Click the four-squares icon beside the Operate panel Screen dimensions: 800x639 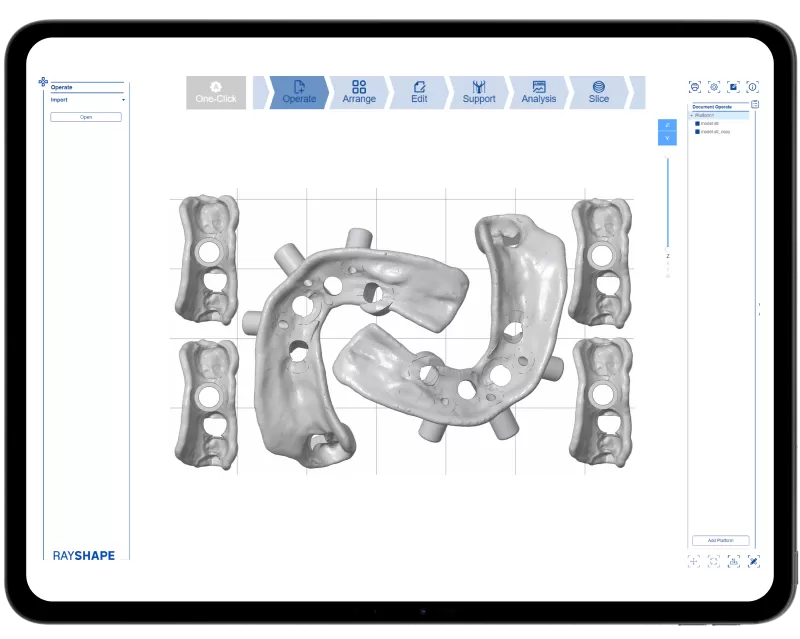43,82
